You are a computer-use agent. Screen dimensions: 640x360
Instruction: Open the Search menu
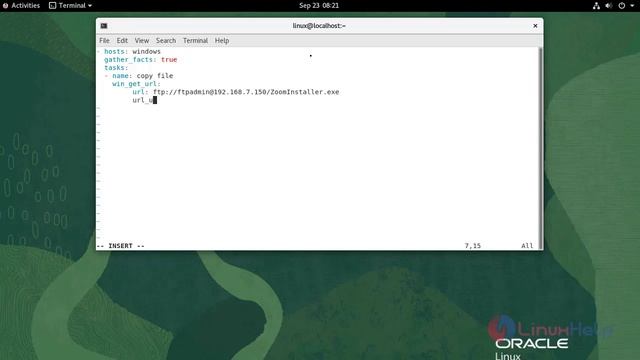166,40
